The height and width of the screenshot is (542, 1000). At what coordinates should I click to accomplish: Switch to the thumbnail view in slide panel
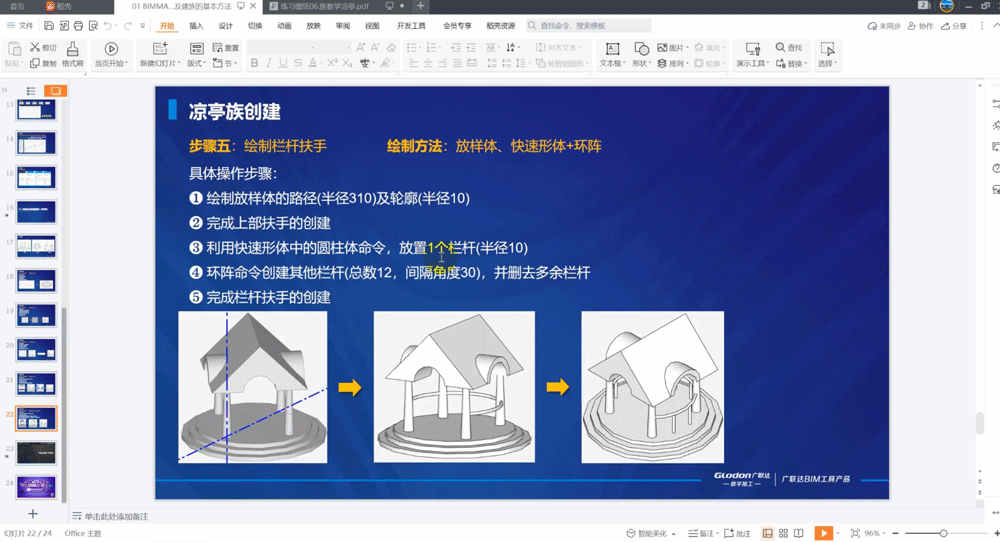[56, 91]
